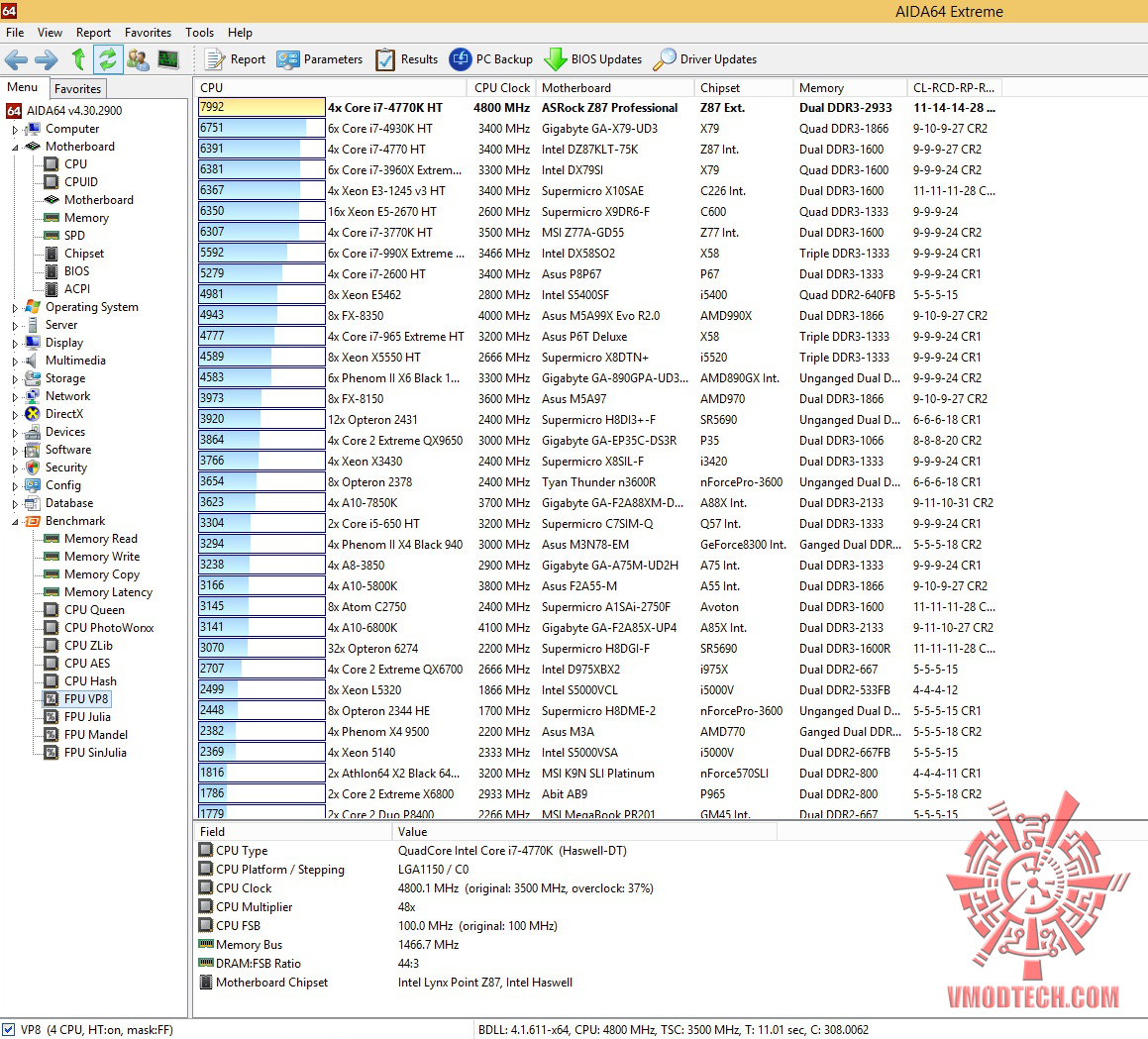Select CPUID under Motherboard
Image resolution: width=1148 pixels, height=1039 pixels.
coord(80,181)
